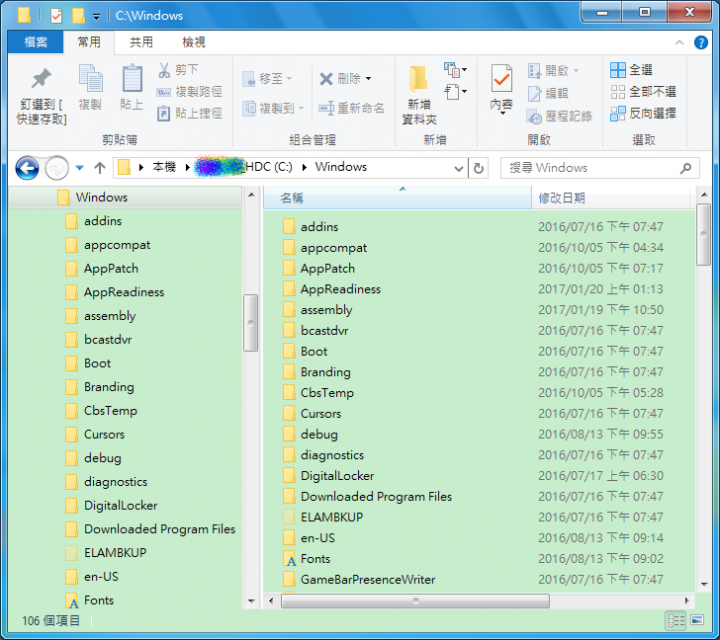Click the vertical scrollbar thumb of the file list
Viewport: 720px width, 640px height.
tap(703, 234)
